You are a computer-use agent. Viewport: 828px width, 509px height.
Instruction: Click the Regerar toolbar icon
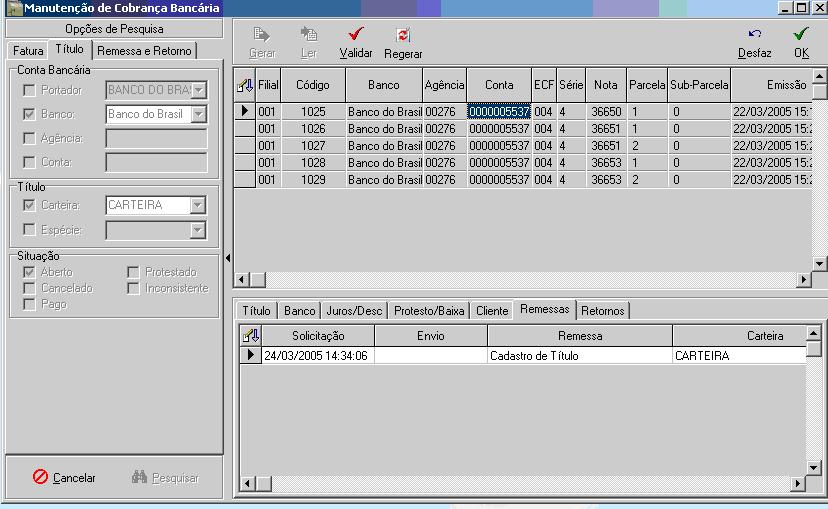coord(403,34)
